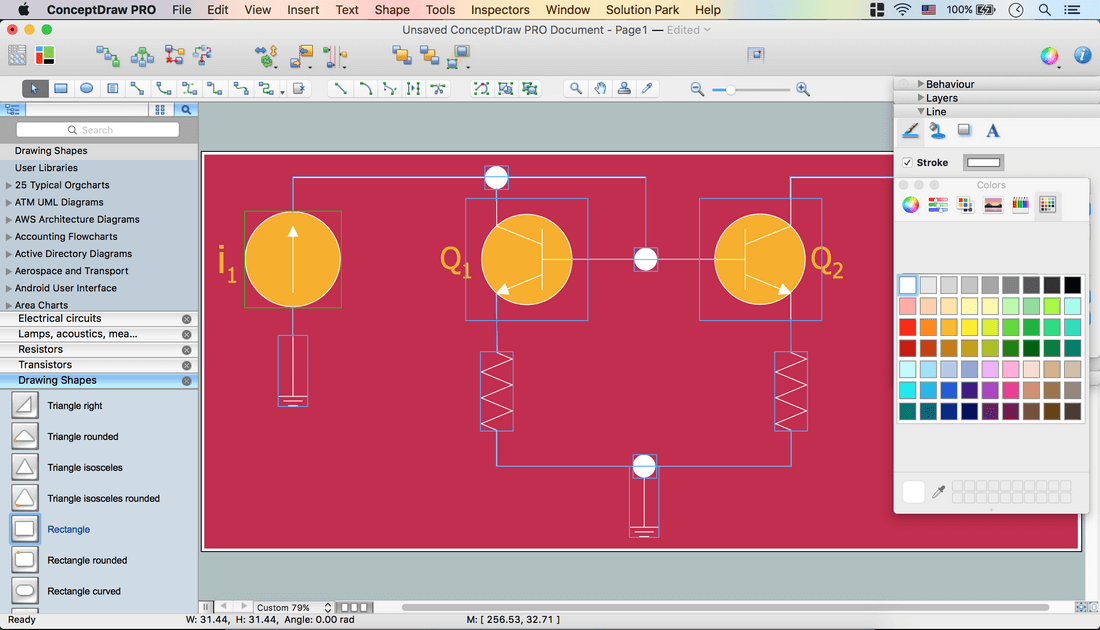
Task: Open the Solution Park menu
Action: (642, 10)
